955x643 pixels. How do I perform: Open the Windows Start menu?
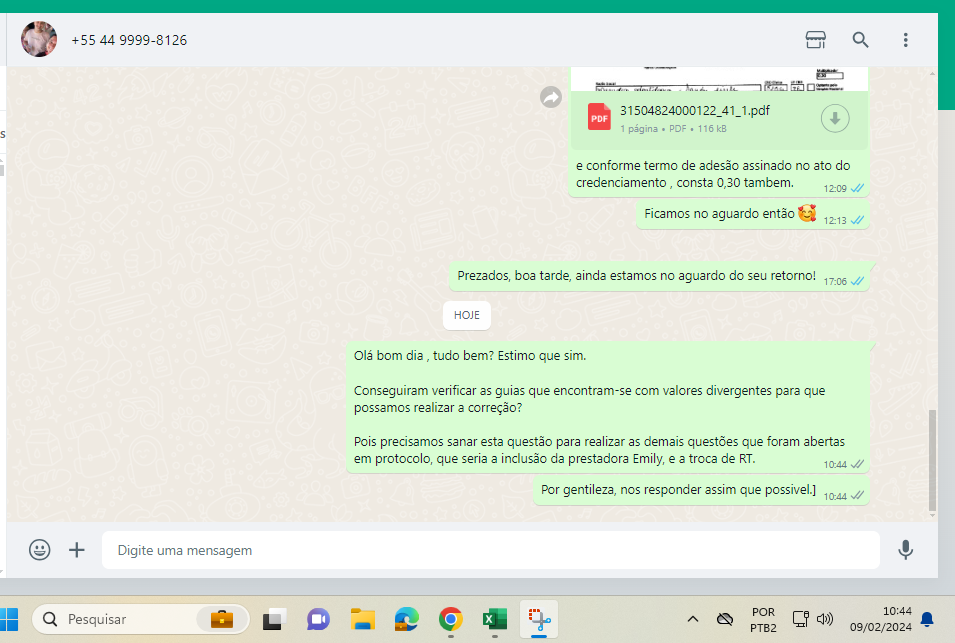(x=8, y=619)
